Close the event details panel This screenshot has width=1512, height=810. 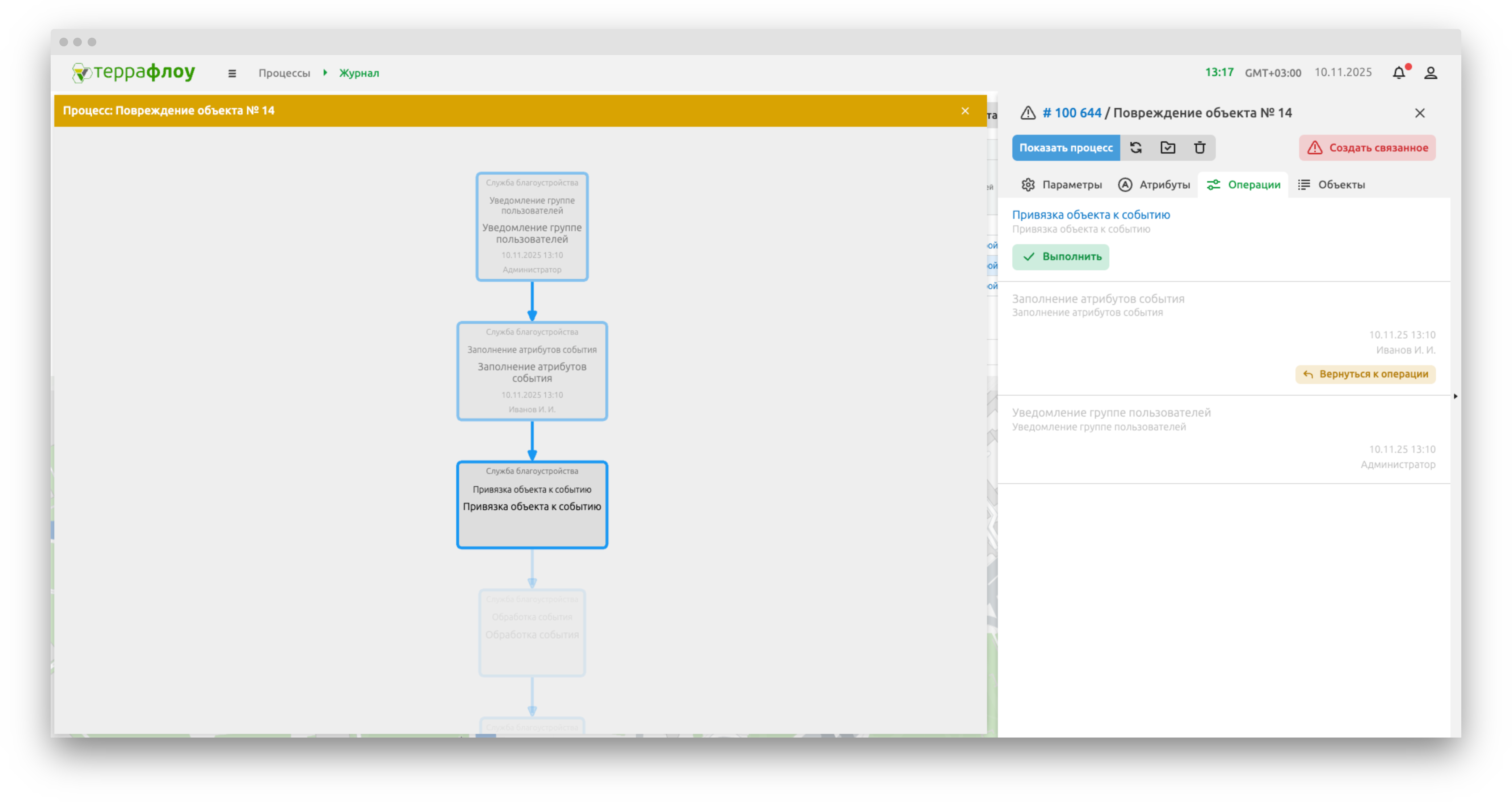click(x=1419, y=113)
